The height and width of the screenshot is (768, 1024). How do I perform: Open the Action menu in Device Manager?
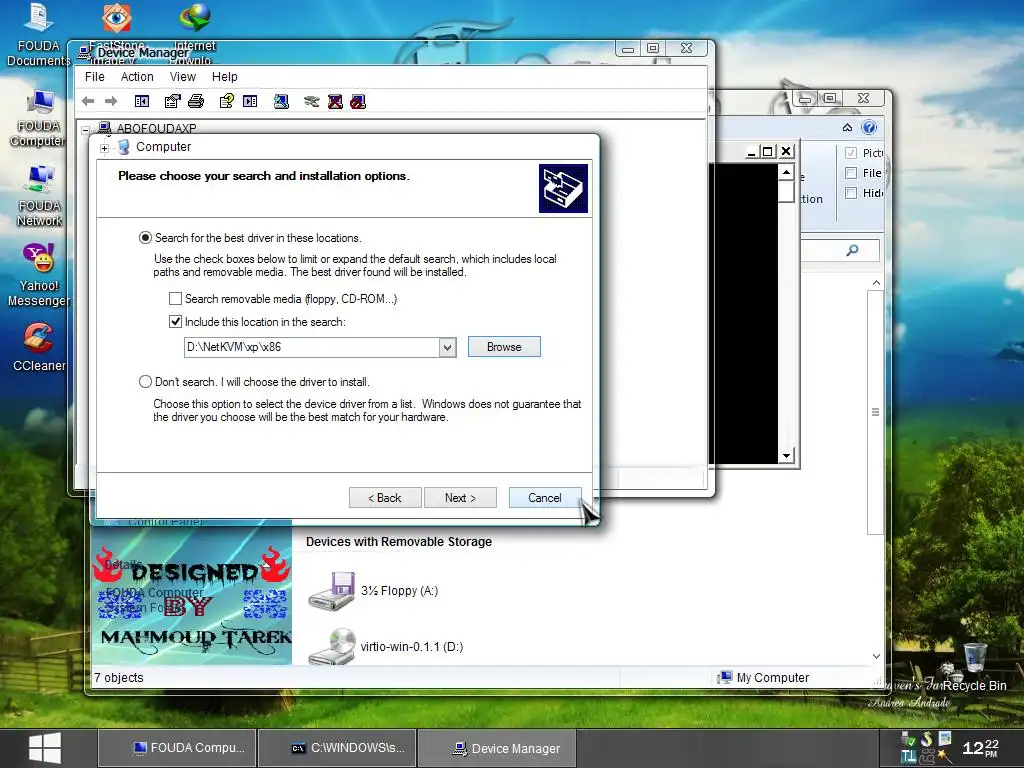click(x=137, y=76)
